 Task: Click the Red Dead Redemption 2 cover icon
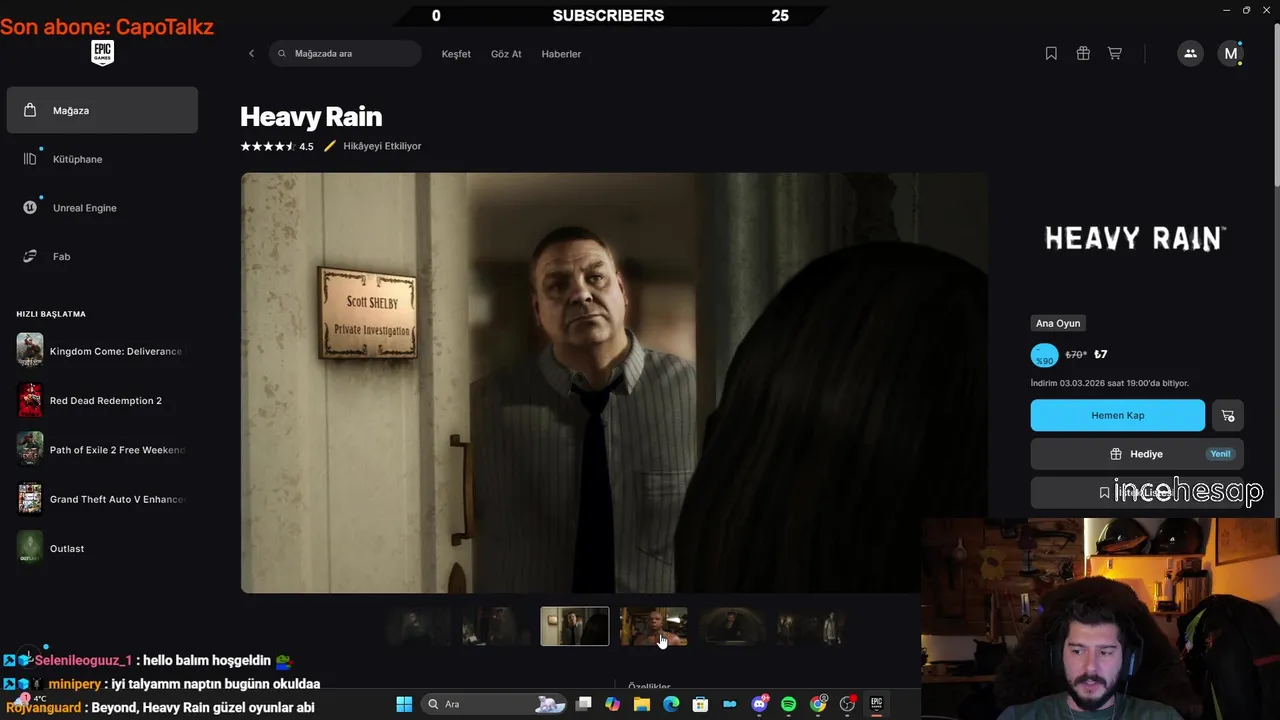pos(30,401)
